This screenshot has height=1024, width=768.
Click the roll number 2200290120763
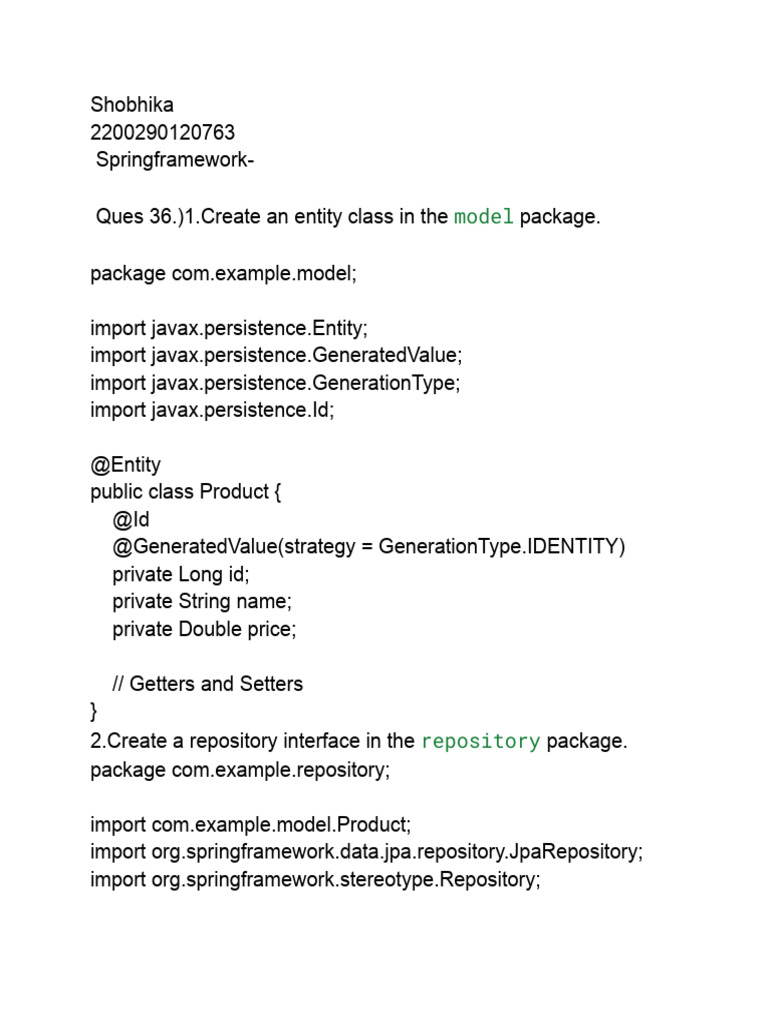163,133
